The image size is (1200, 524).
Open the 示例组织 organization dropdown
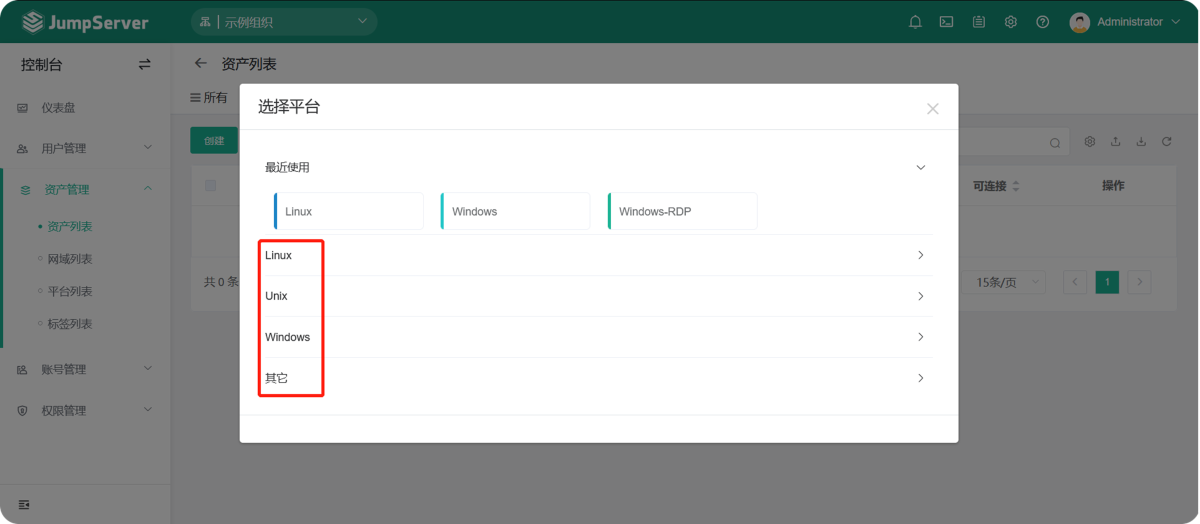tap(284, 22)
